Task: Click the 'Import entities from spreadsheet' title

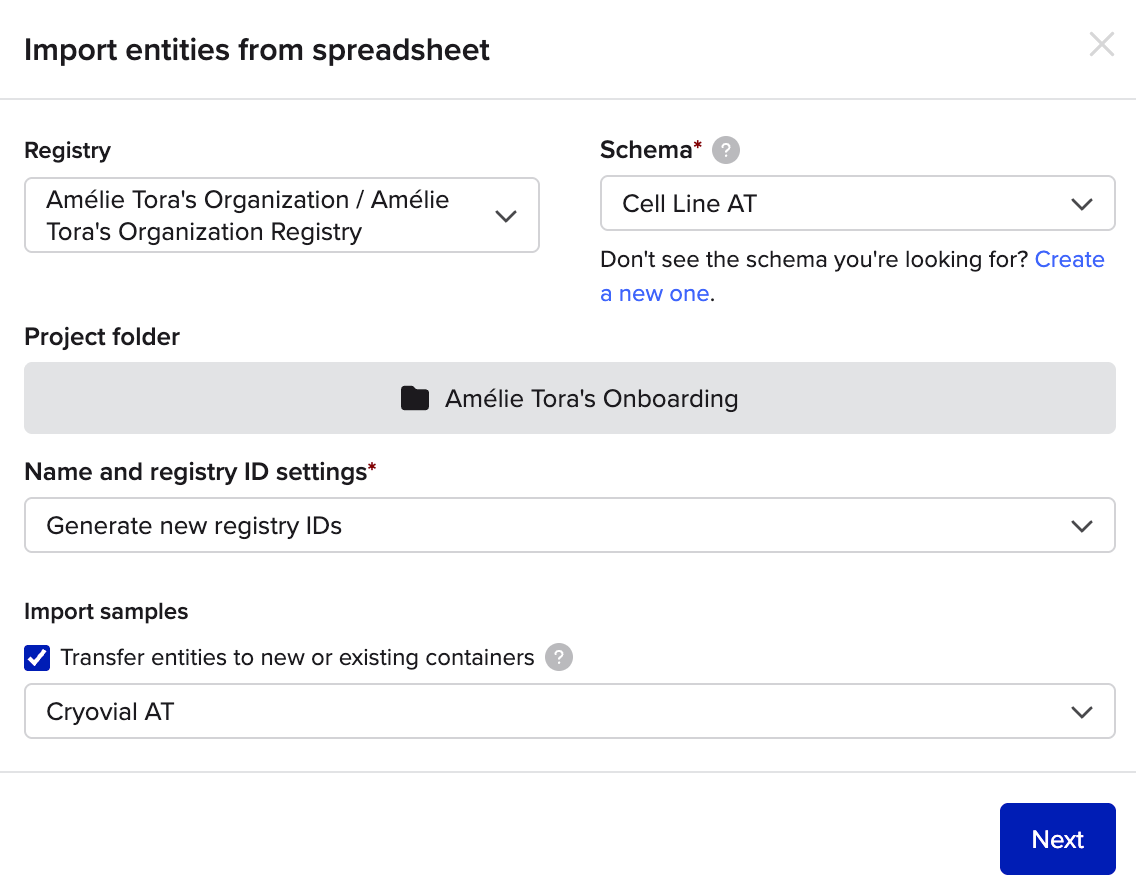Action: coord(257,49)
